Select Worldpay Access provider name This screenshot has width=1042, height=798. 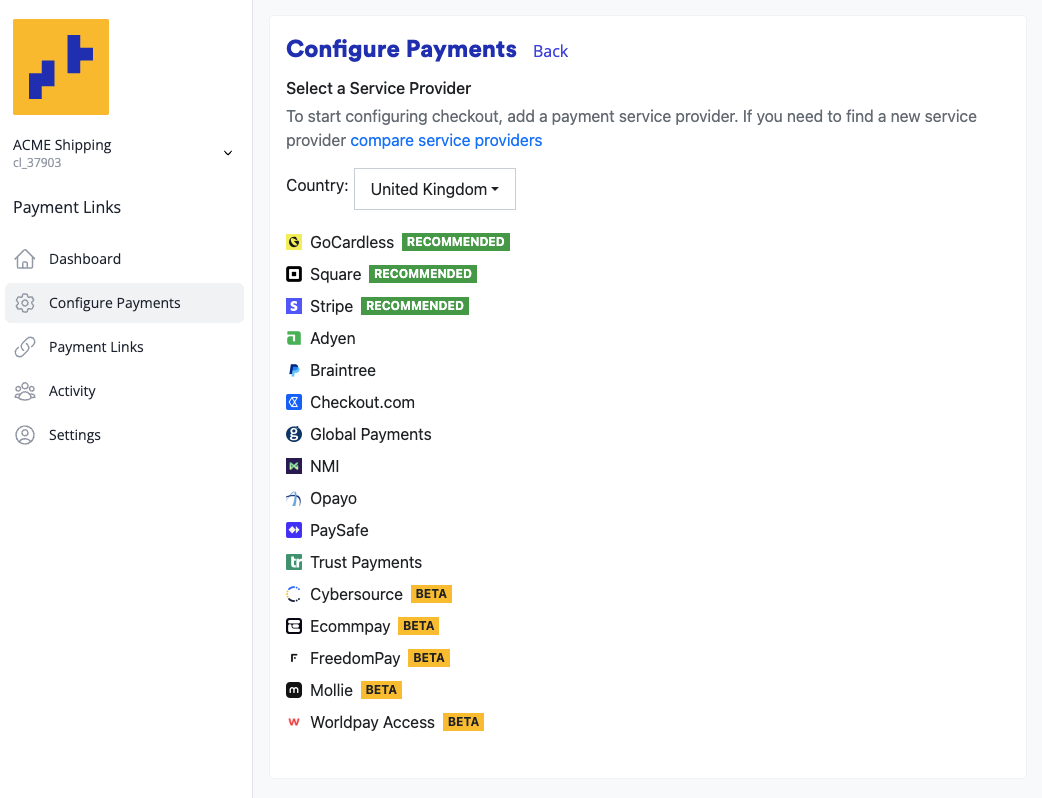(x=372, y=722)
